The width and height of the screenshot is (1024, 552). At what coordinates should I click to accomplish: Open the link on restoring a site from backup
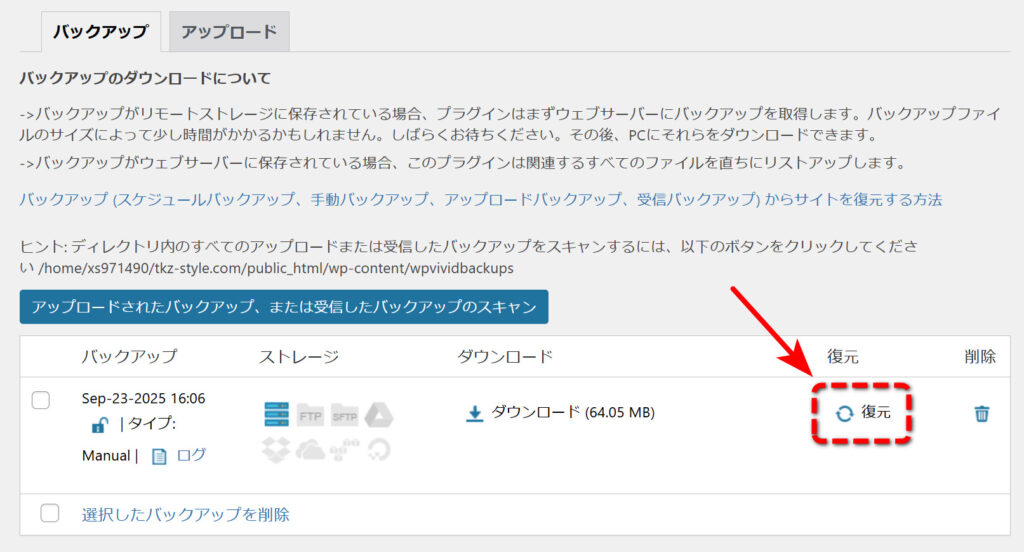point(480,199)
